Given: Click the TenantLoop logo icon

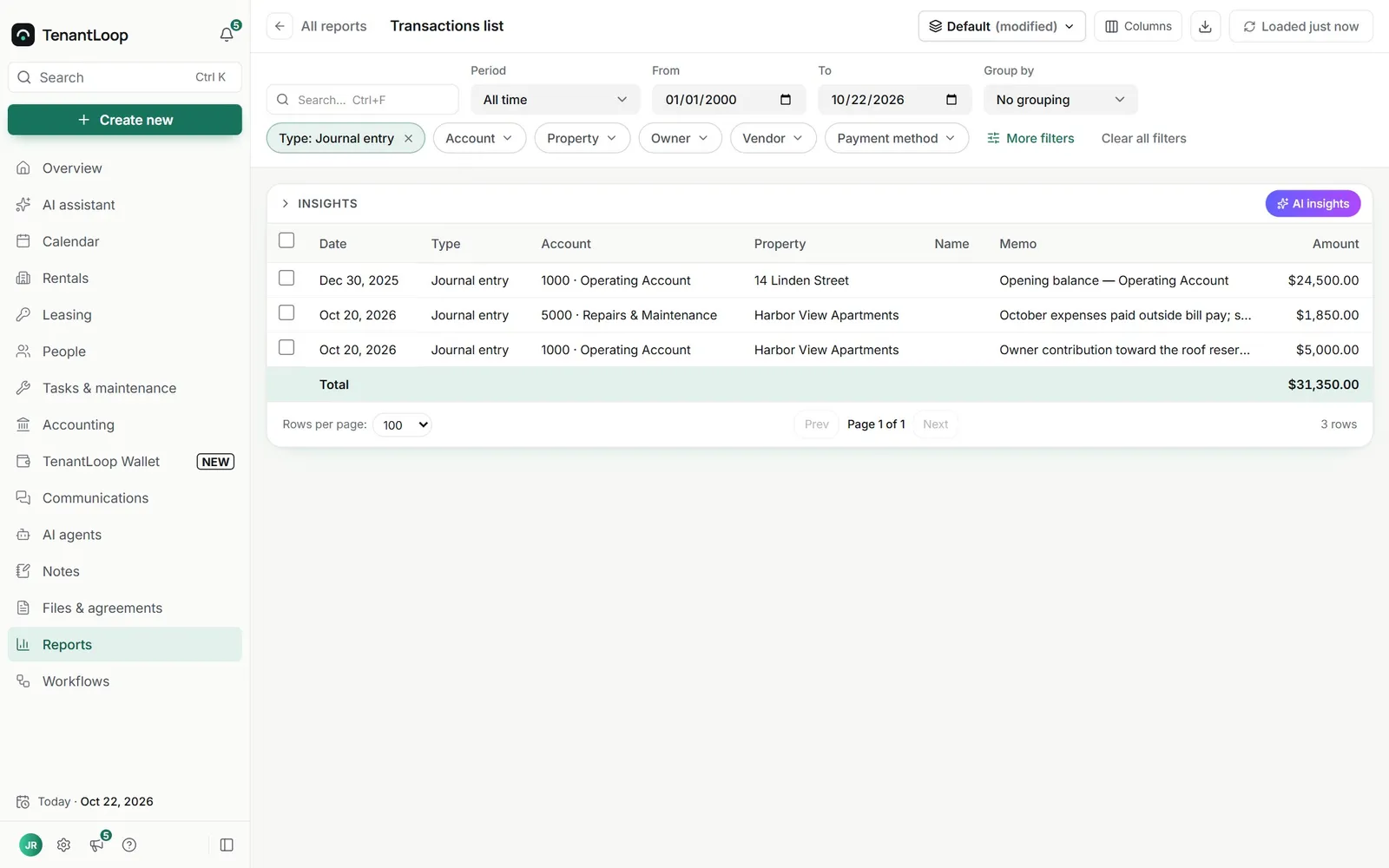Looking at the screenshot, I should [x=23, y=35].
